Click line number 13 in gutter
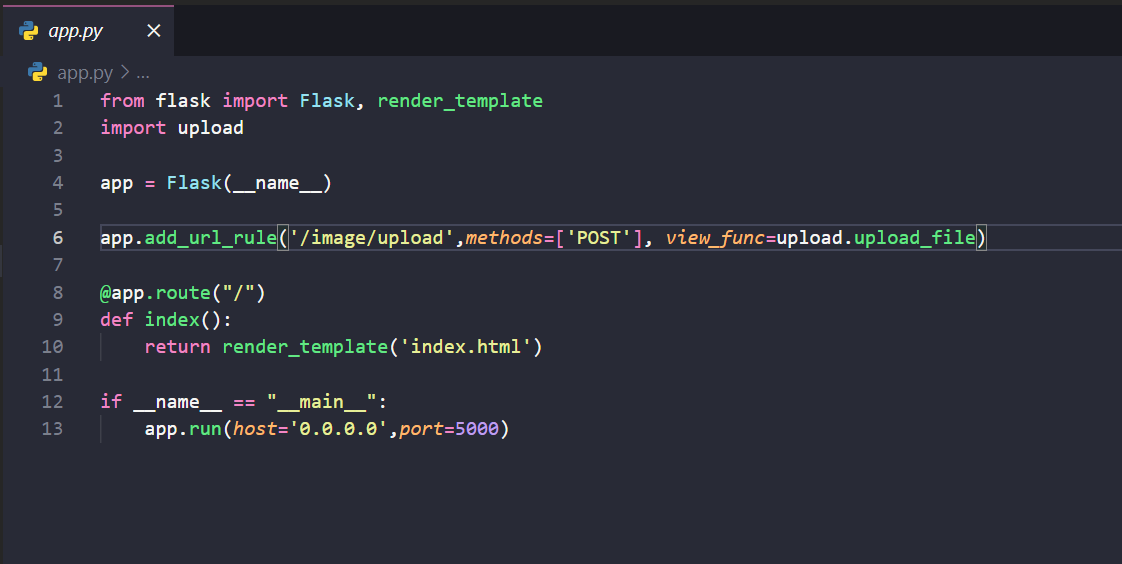 click(52, 429)
